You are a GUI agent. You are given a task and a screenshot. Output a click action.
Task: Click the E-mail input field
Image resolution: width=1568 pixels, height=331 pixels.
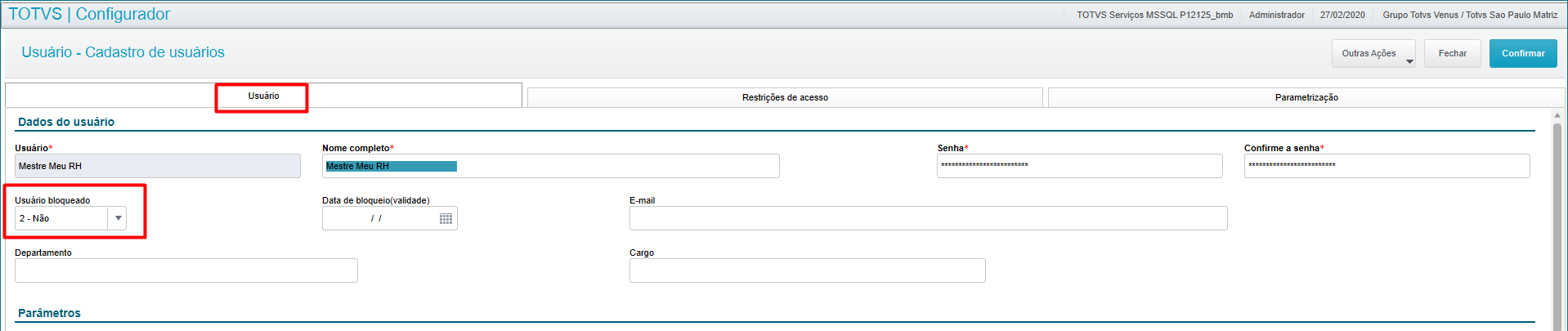[929, 218]
